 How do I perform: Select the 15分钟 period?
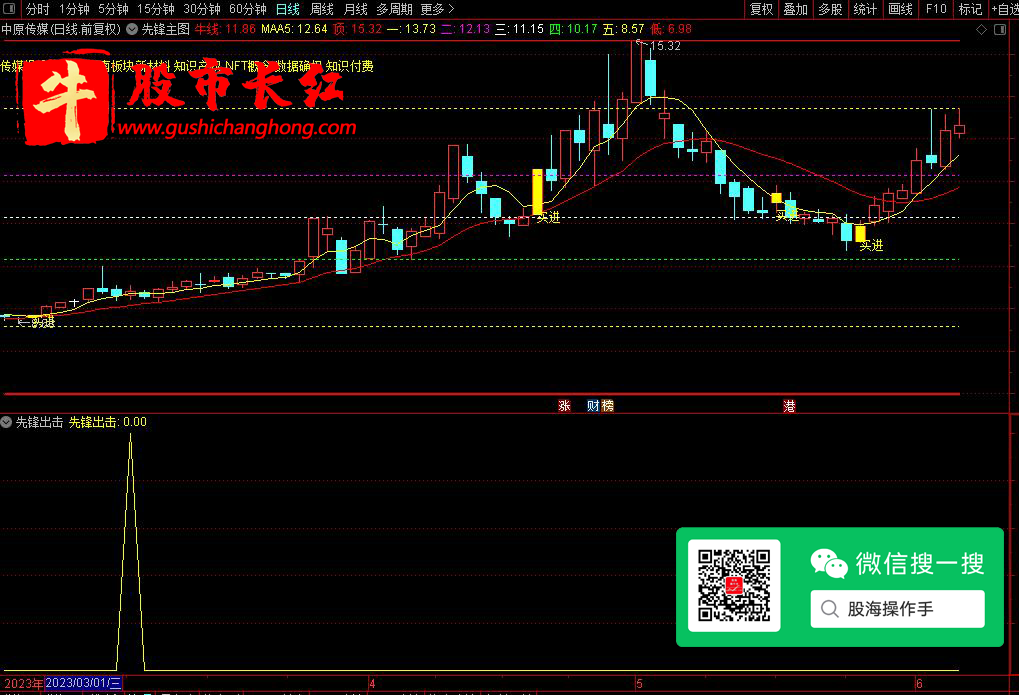tap(155, 9)
